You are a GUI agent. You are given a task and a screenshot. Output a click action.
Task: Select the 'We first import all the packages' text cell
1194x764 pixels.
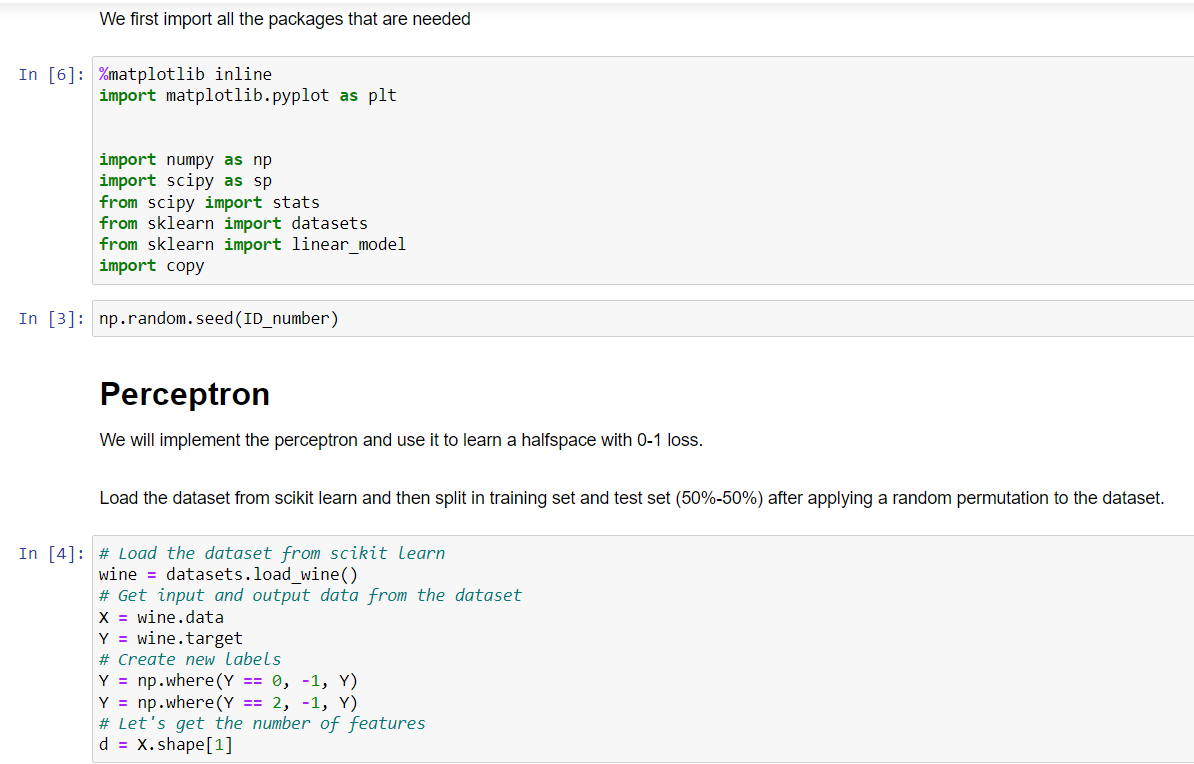tap(284, 19)
